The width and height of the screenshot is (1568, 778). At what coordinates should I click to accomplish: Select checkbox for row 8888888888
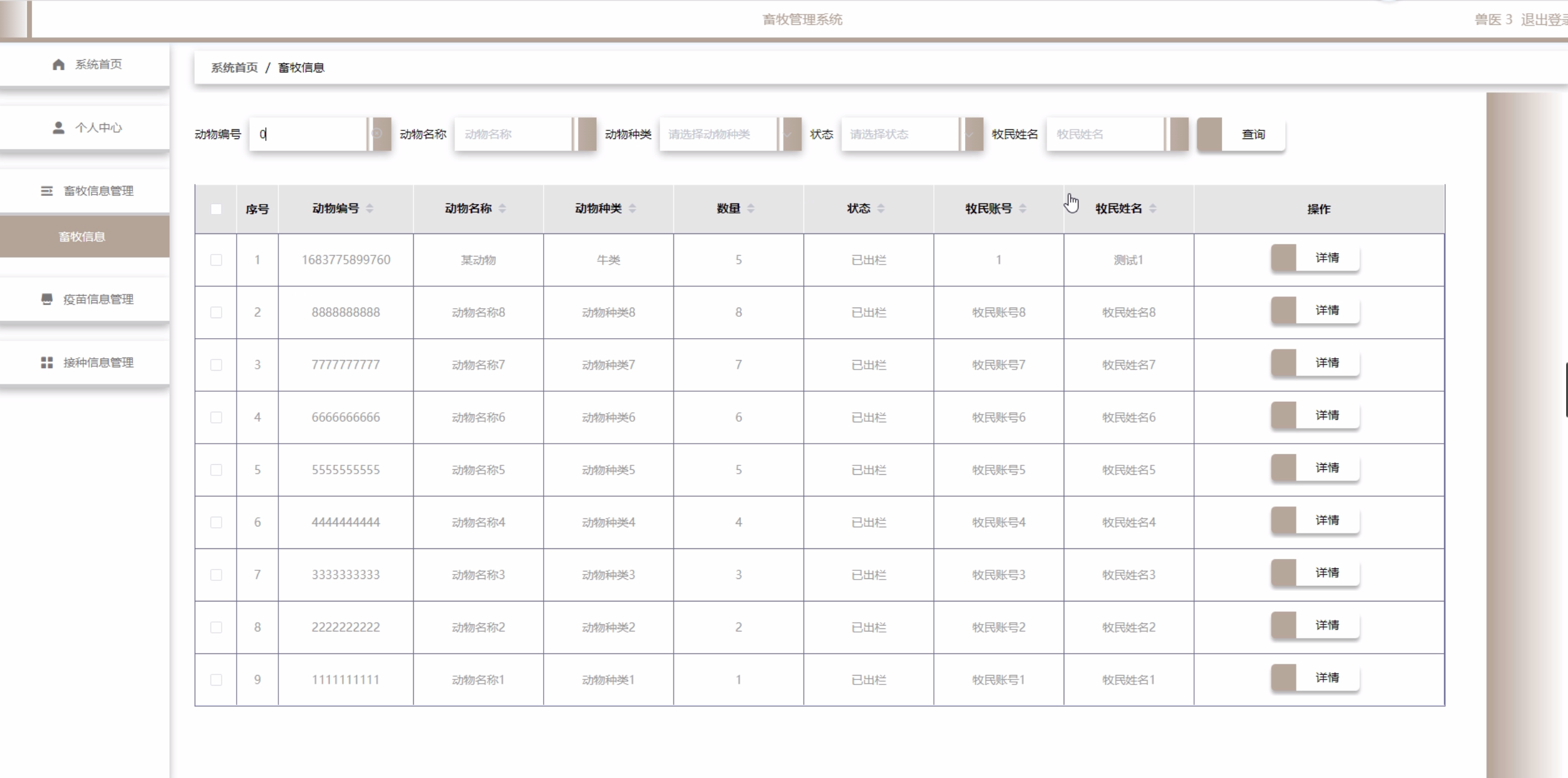(x=216, y=313)
